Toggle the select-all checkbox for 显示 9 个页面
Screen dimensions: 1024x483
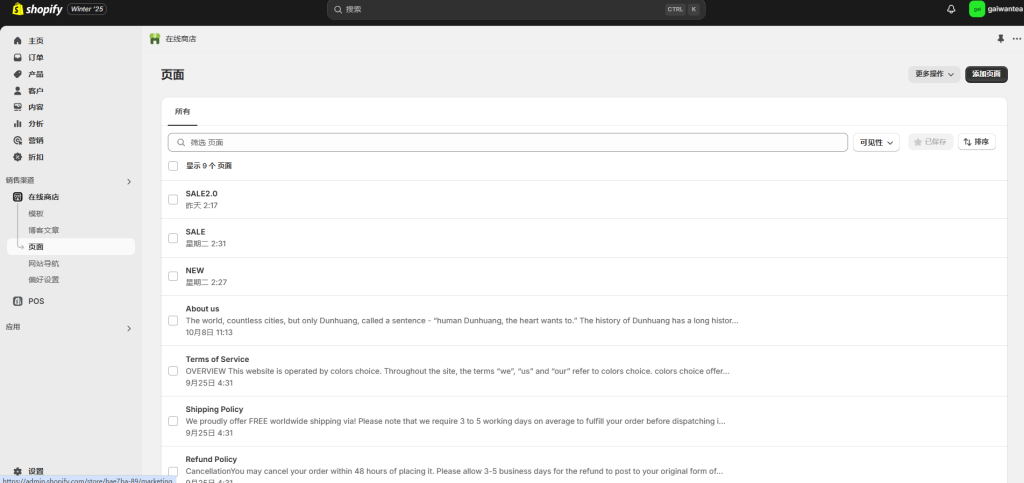[x=173, y=166]
